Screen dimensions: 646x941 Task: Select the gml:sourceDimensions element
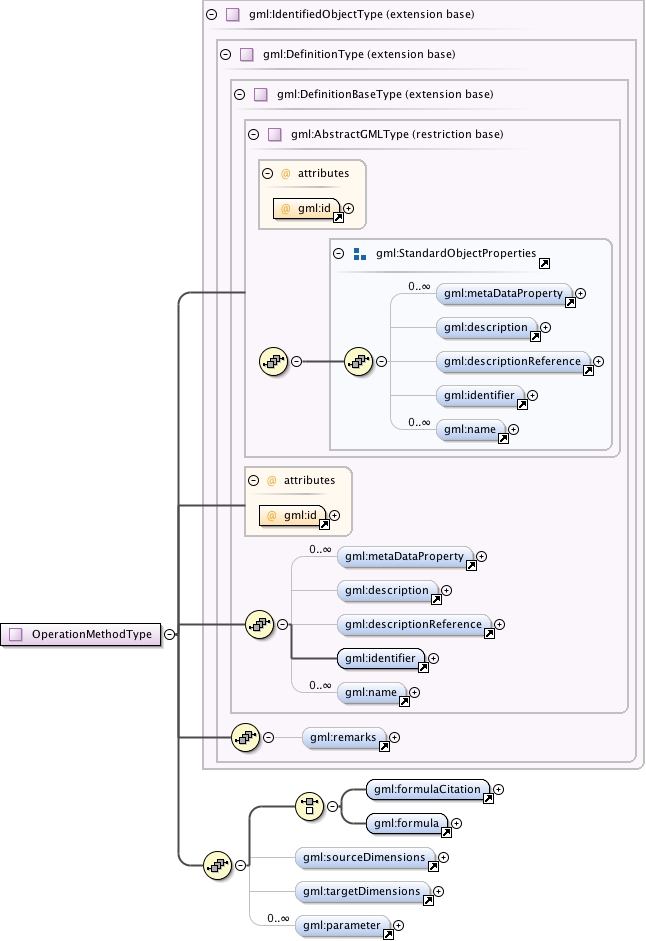(x=365, y=858)
